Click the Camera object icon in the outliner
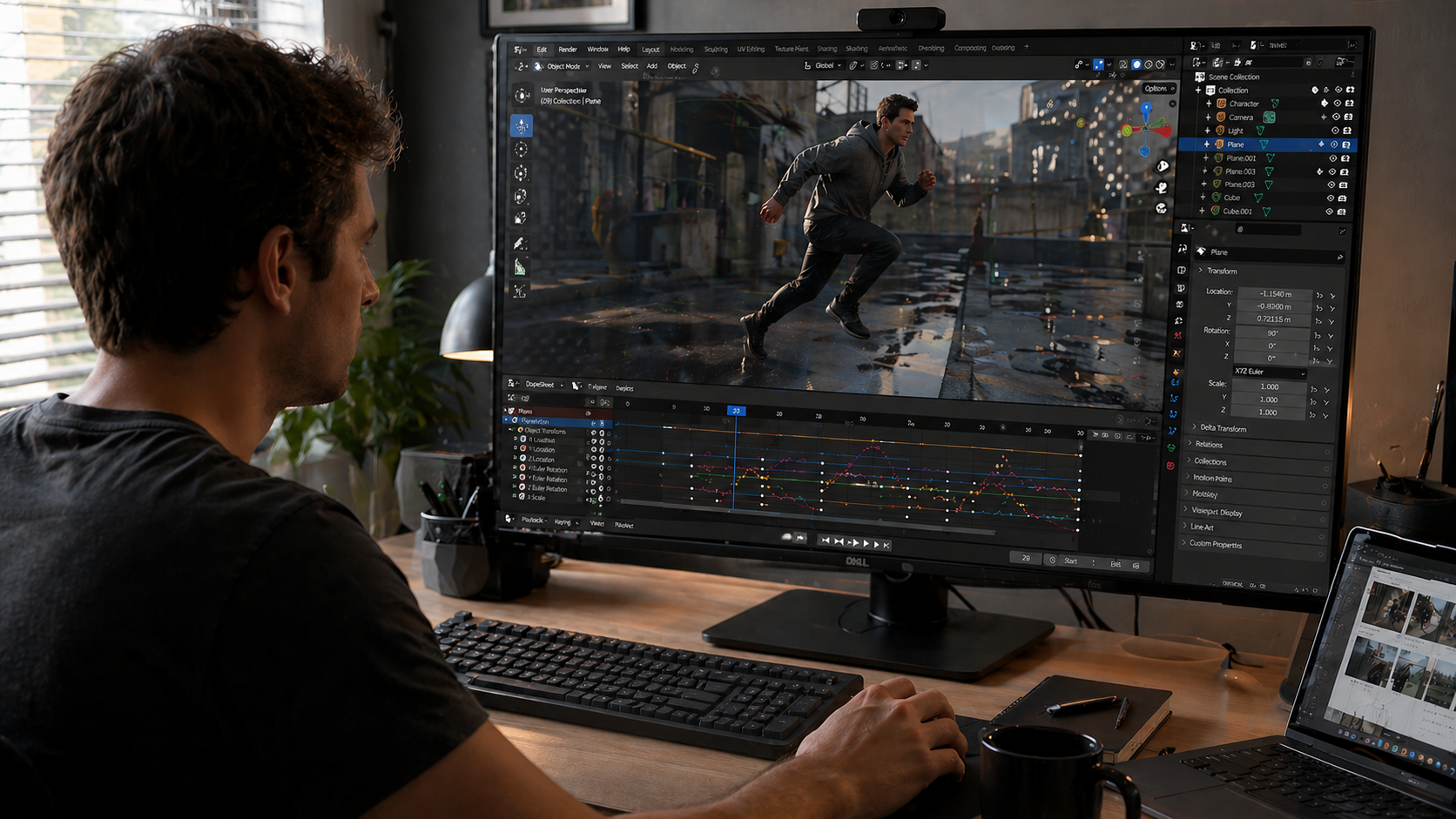The height and width of the screenshot is (819, 1456). pos(1221,117)
